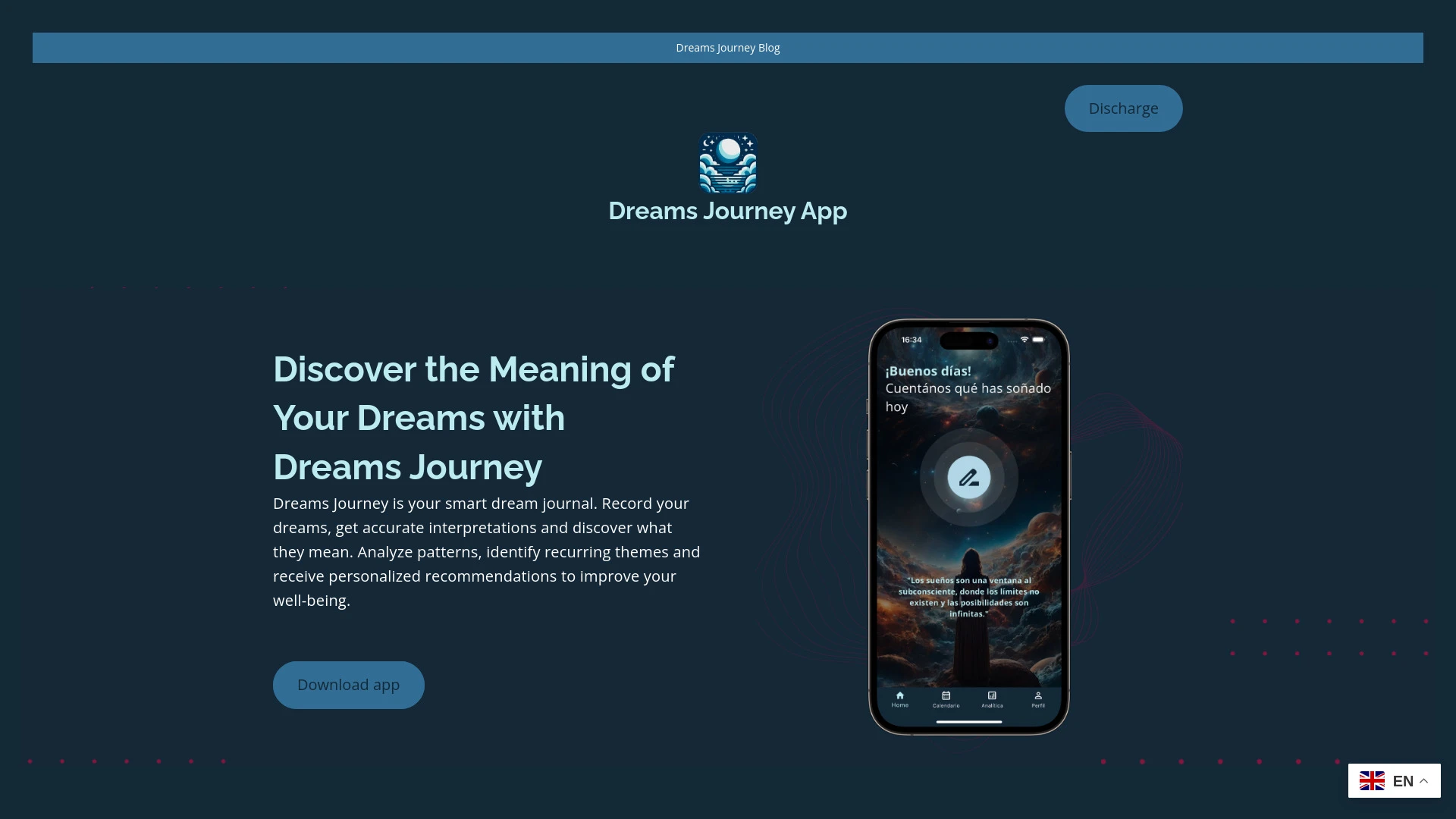Toggle the EN language switcher
The image size is (1456, 819).
pyautogui.click(x=1394, y=780)
